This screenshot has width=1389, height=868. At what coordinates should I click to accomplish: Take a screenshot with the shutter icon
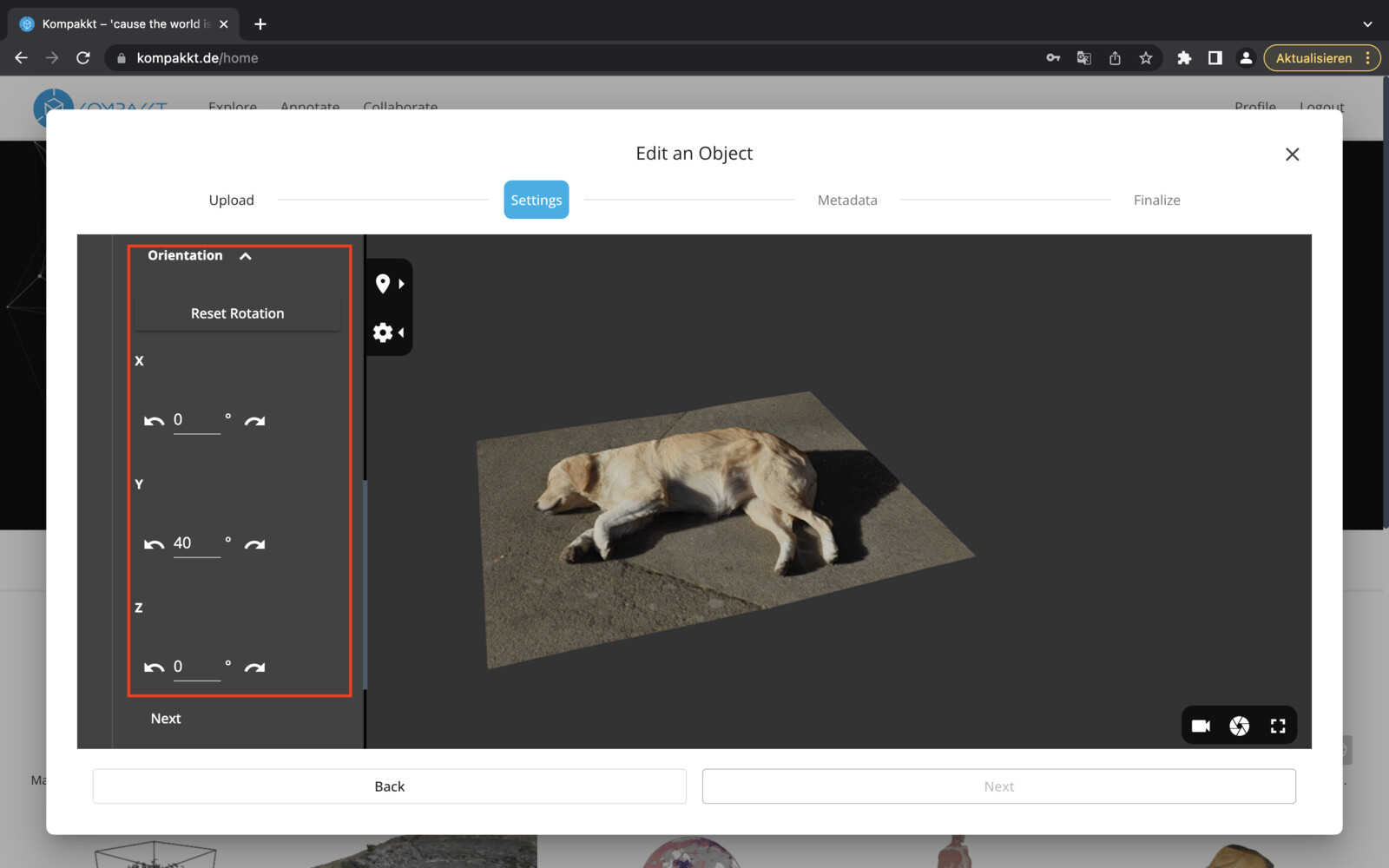click(x=1239, y=726)
